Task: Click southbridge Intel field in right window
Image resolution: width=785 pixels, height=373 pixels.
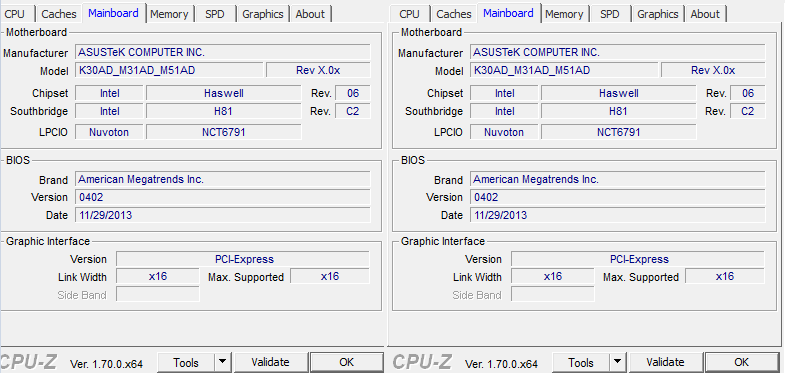Action: (x=504, y=111)
